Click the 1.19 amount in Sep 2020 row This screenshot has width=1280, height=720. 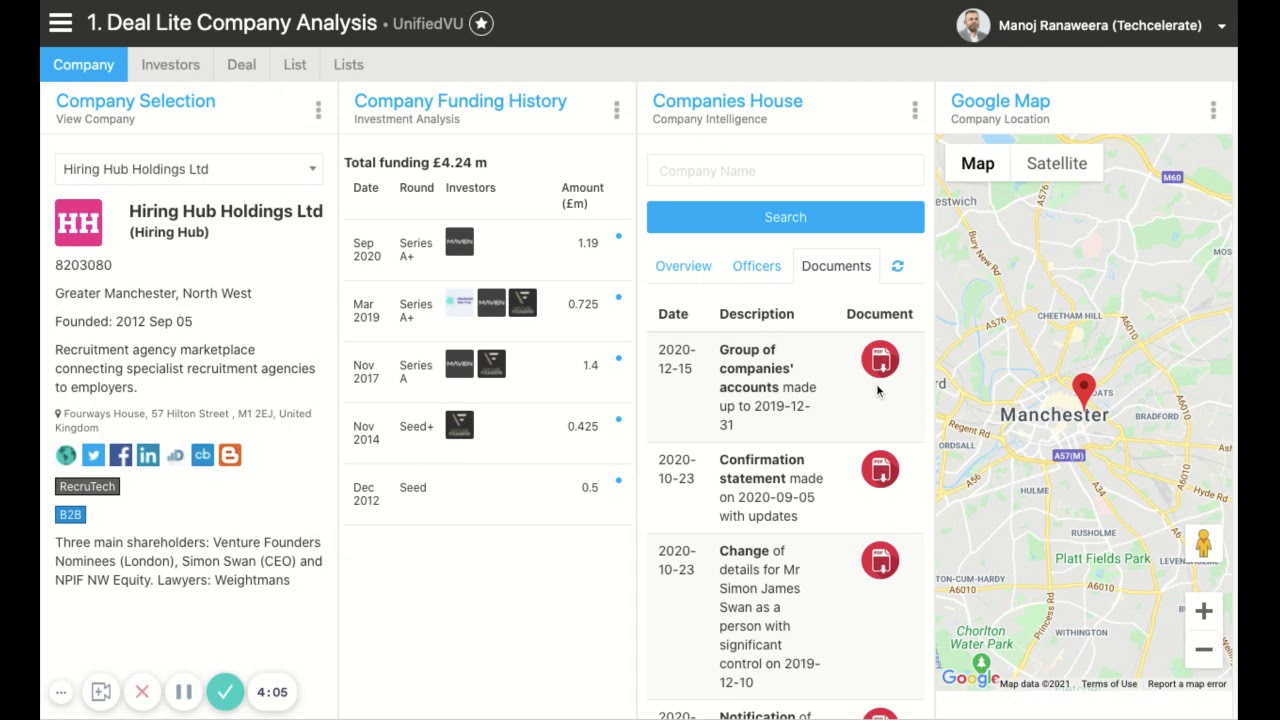588,243
